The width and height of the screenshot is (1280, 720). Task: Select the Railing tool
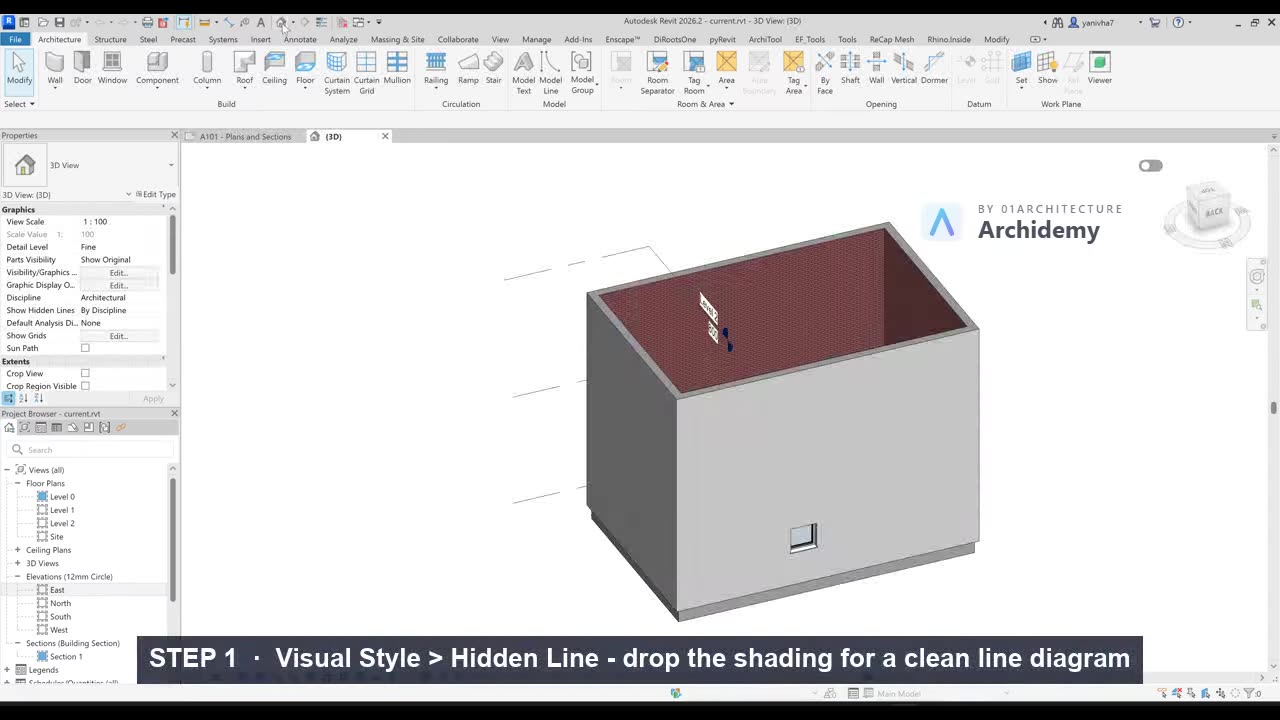point(436,68)
